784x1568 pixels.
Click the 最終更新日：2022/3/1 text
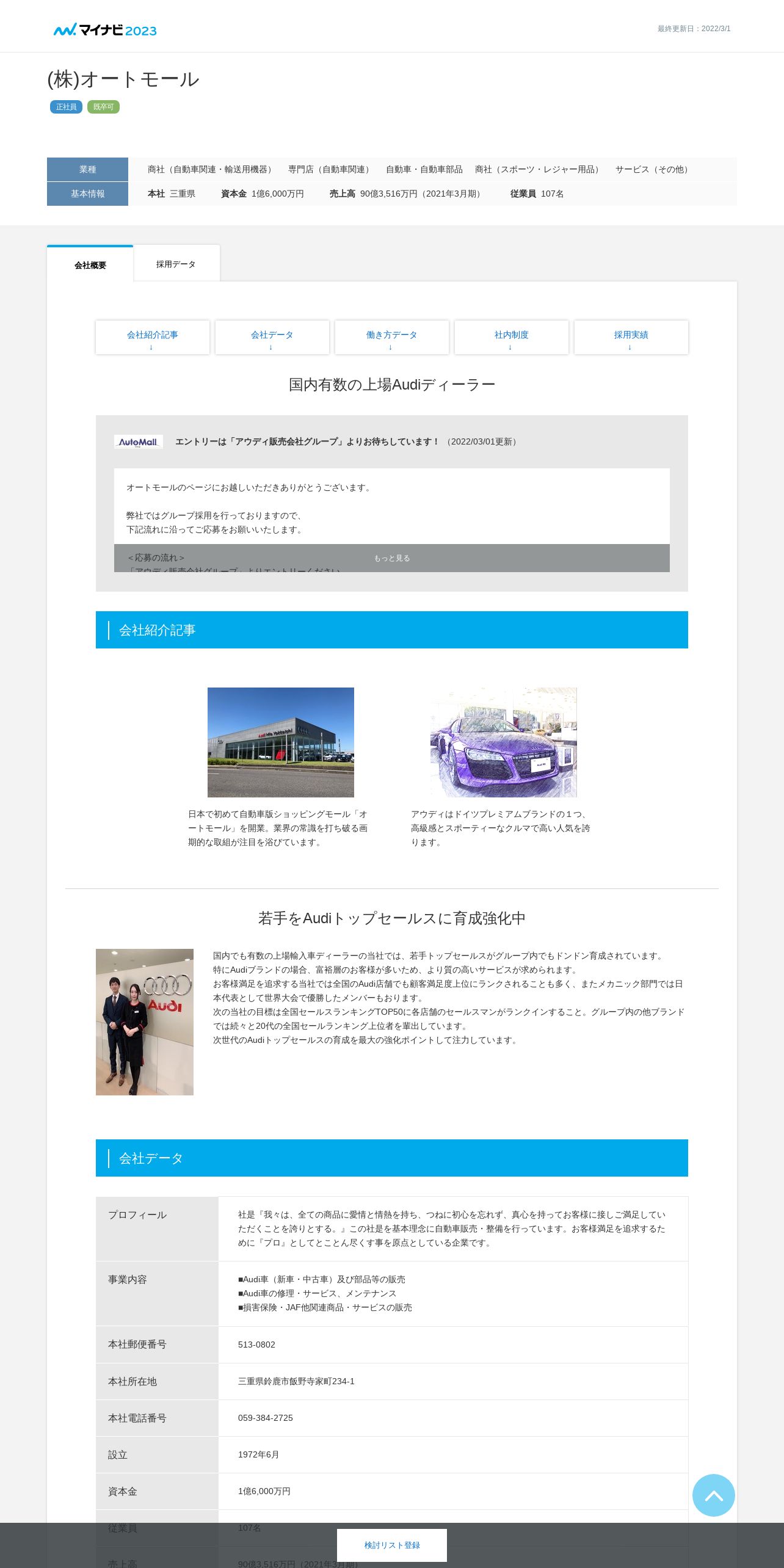(x=694, y=29)
